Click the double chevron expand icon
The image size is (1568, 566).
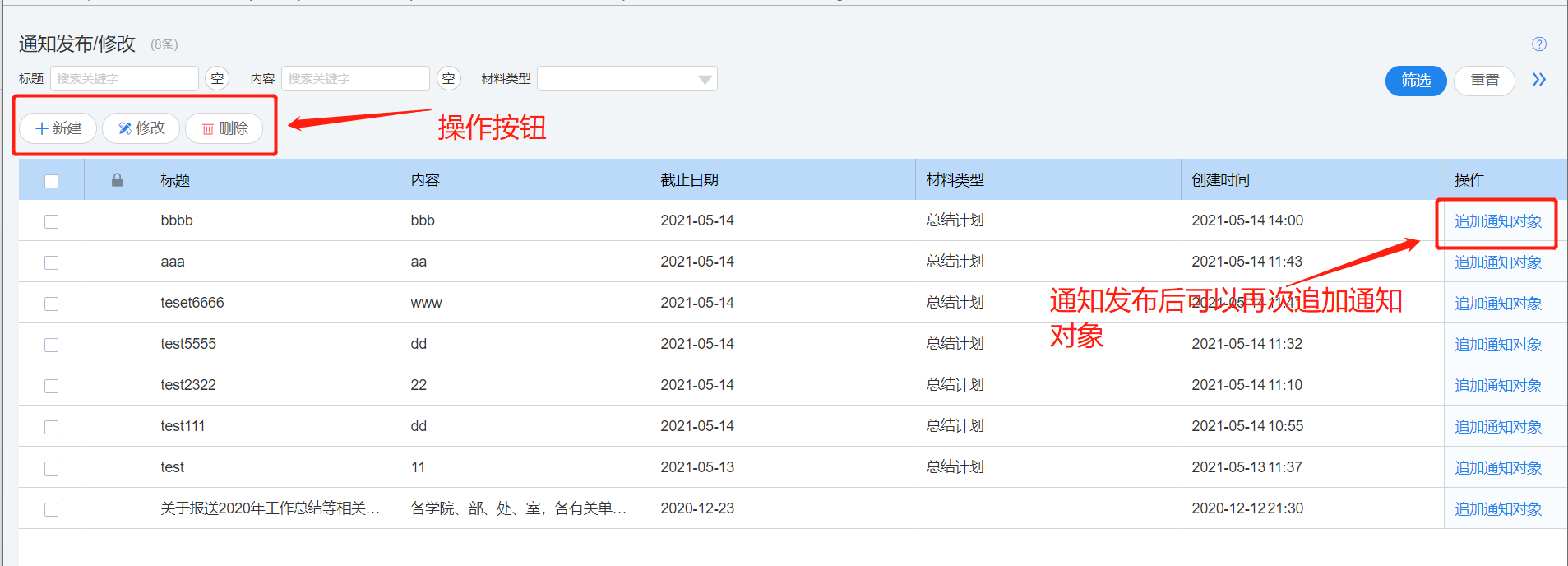pyautogui.click(x=1538, y=80)
